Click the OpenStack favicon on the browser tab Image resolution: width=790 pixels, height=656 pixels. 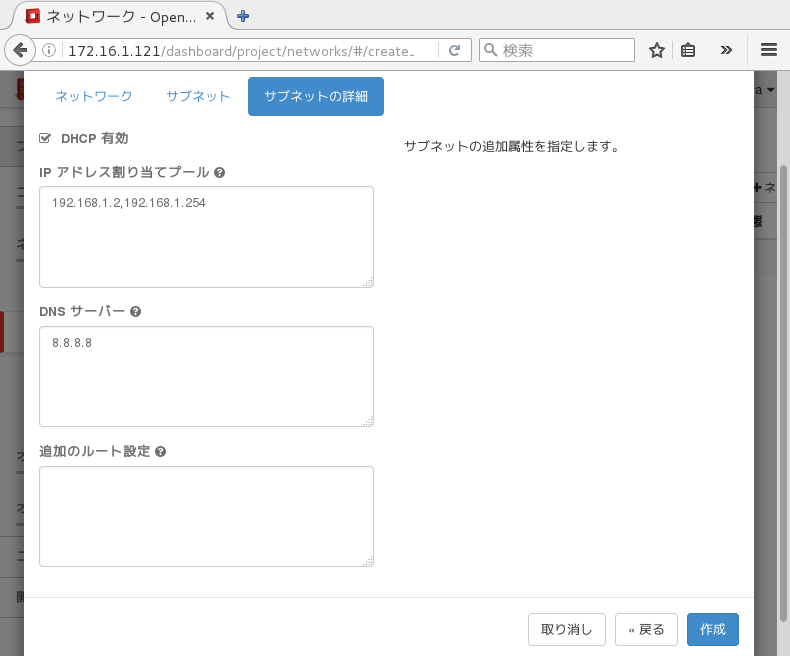33,16
